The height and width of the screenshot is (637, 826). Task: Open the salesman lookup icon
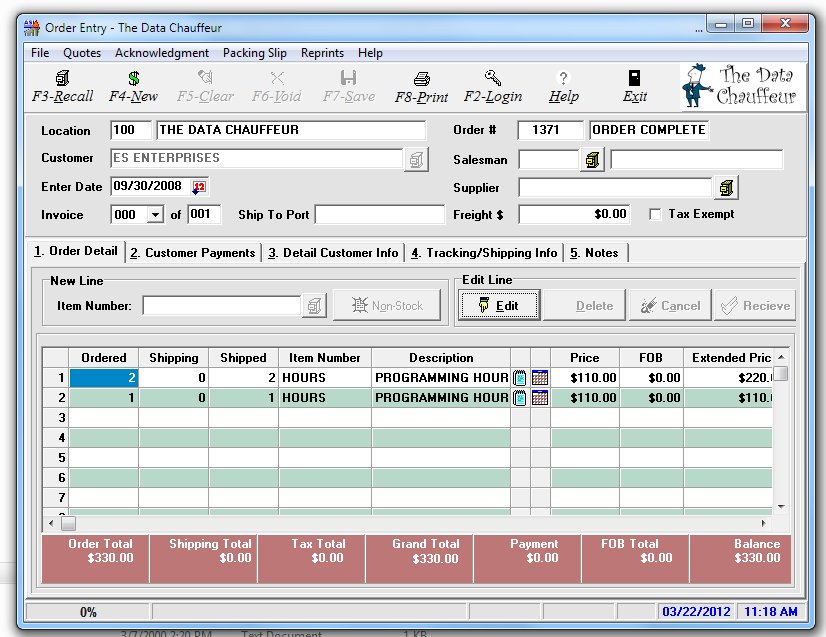coord(592,159)
